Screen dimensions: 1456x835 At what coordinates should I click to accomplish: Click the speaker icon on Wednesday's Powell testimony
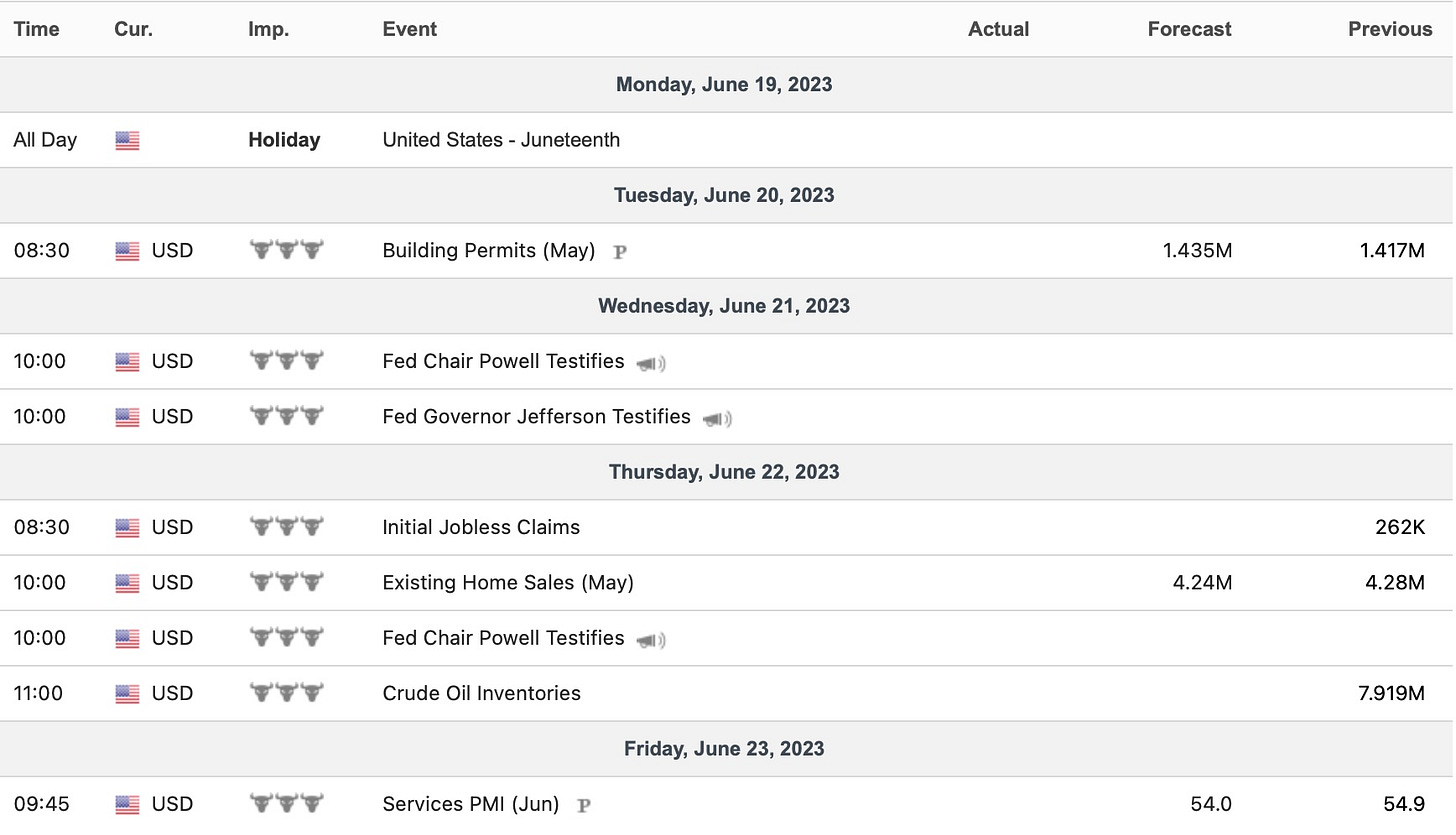click(x=651, y=363)
